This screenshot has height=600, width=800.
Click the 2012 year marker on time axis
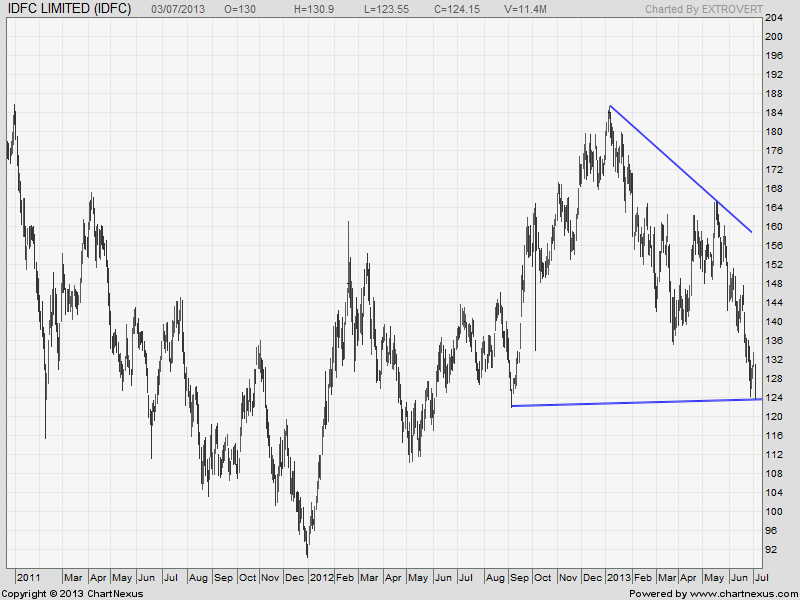321,578
